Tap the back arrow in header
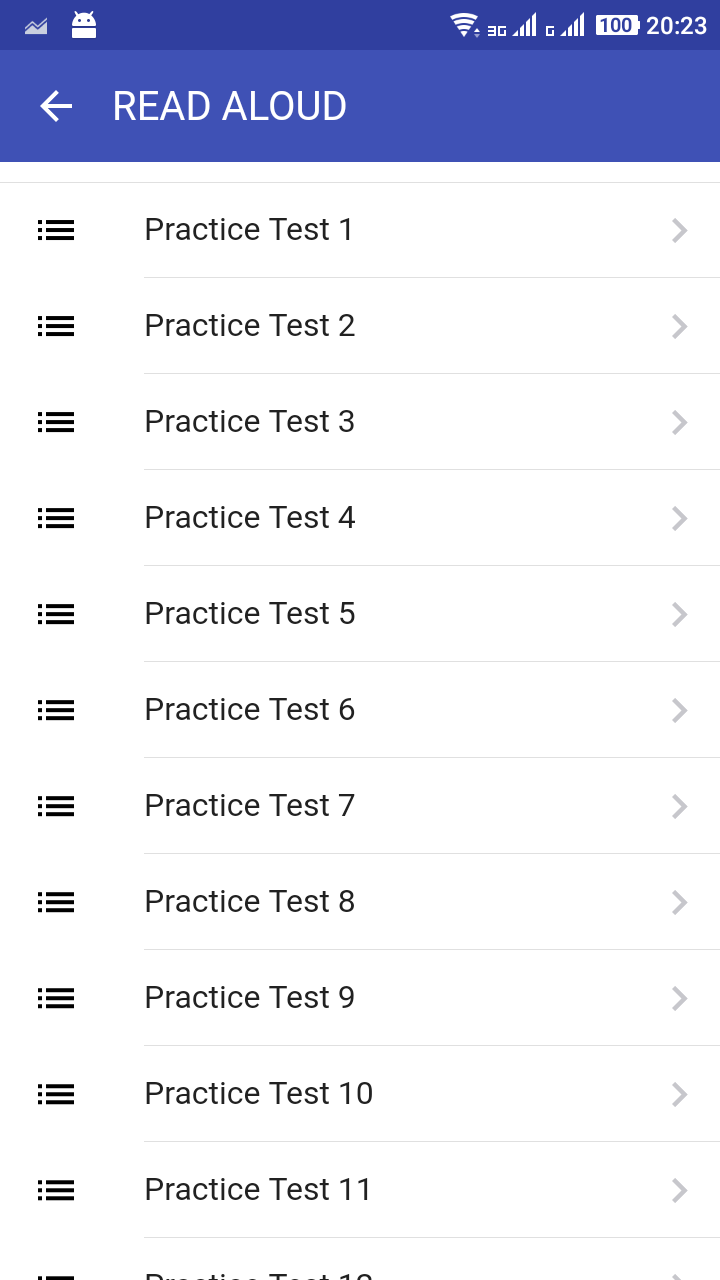 (56, 106)
